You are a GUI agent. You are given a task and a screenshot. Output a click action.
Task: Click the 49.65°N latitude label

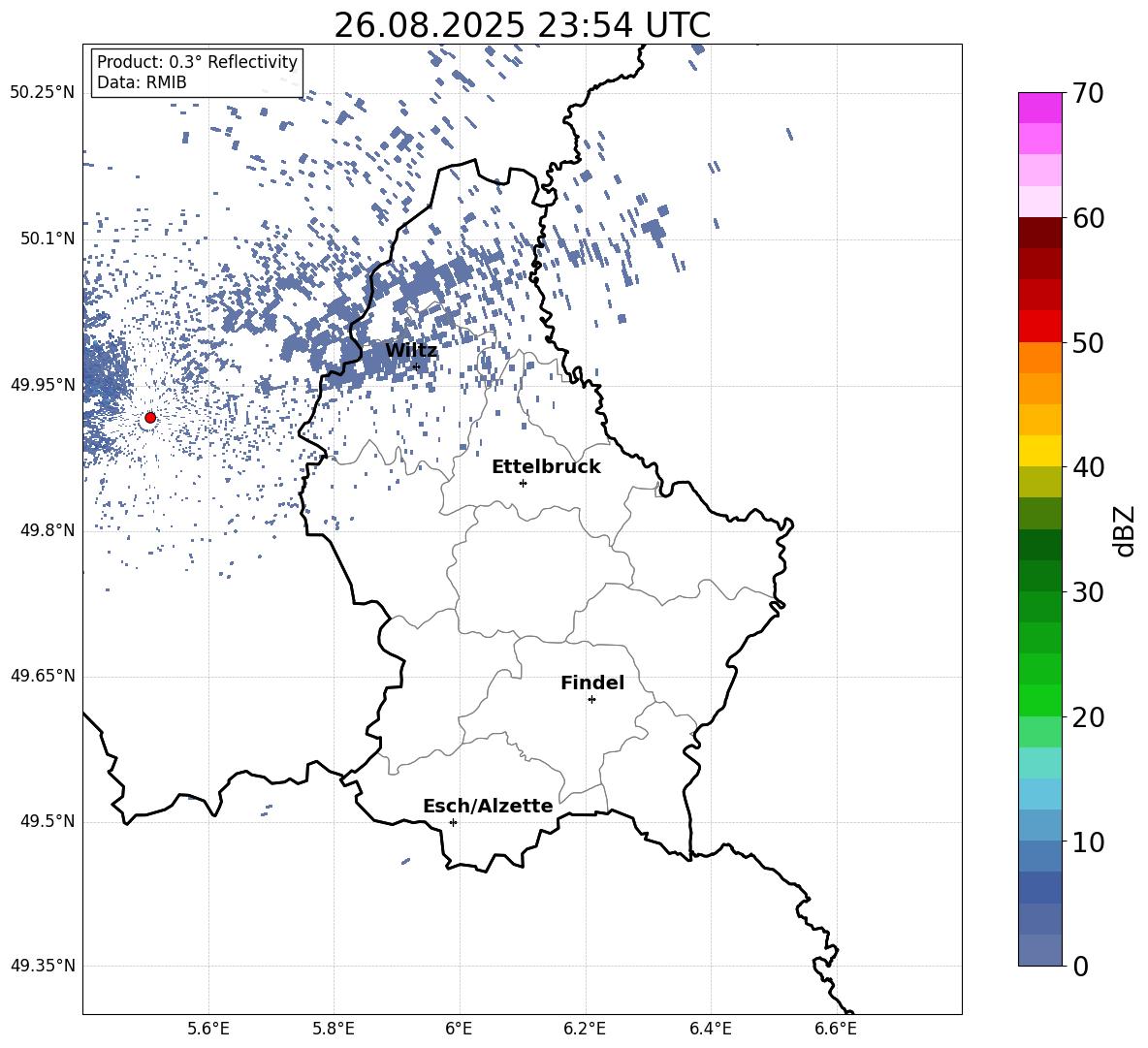click(43, 676)
